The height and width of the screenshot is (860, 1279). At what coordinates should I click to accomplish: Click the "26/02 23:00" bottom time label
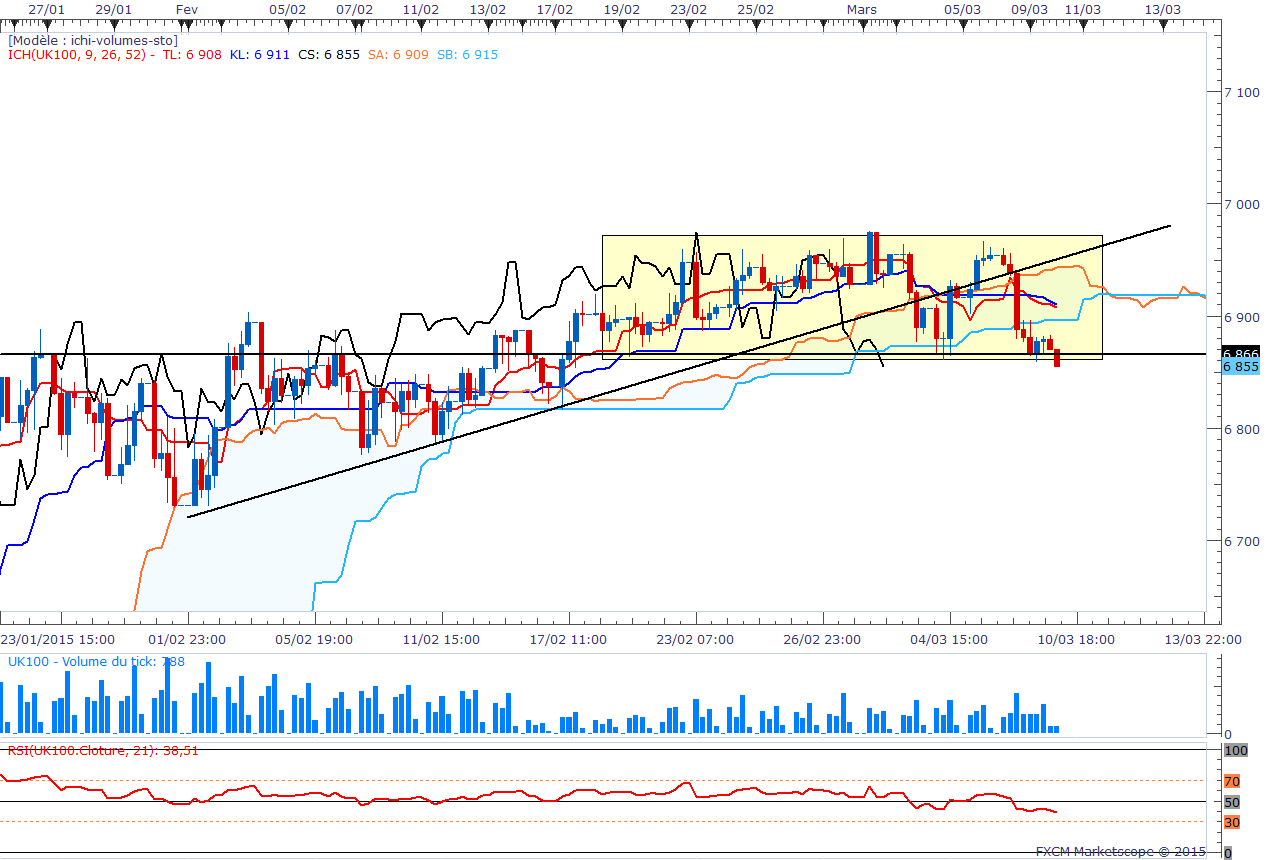tap(822, 639)
